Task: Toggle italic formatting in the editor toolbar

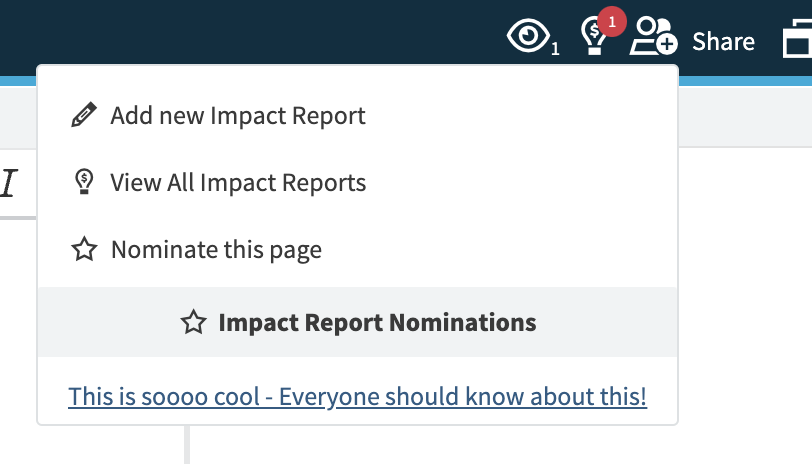Action: pos(9,184)
